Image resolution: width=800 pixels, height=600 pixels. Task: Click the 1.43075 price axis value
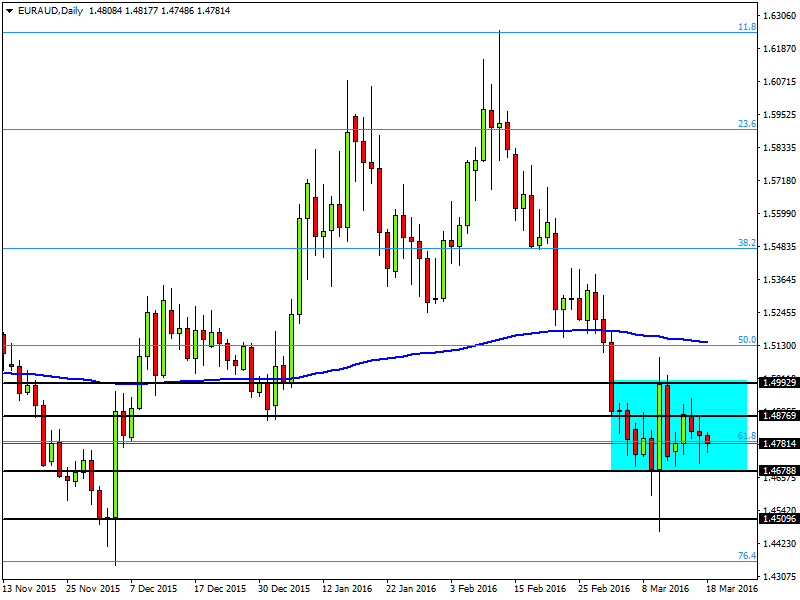[779, 577]
